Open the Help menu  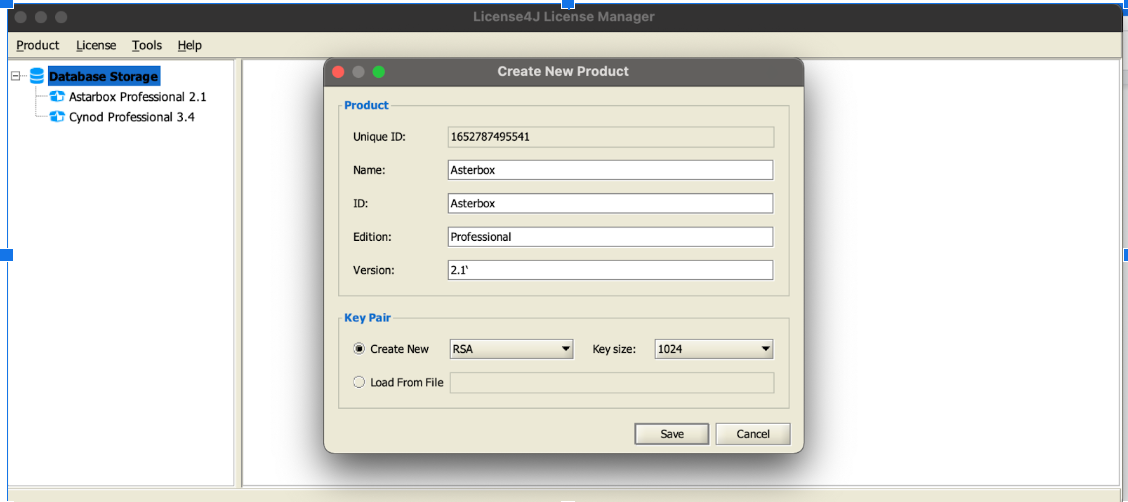click(190, 45)
